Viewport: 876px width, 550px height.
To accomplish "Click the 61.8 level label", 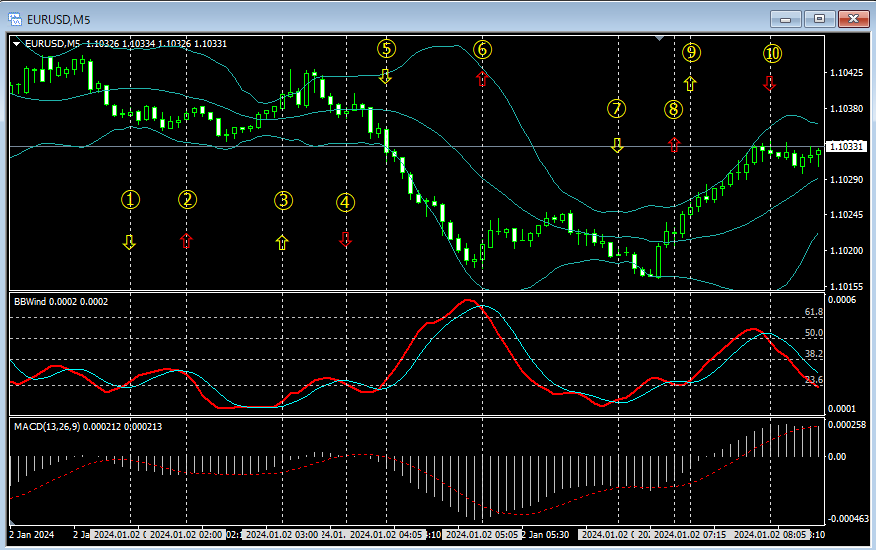I will (814, 312).
